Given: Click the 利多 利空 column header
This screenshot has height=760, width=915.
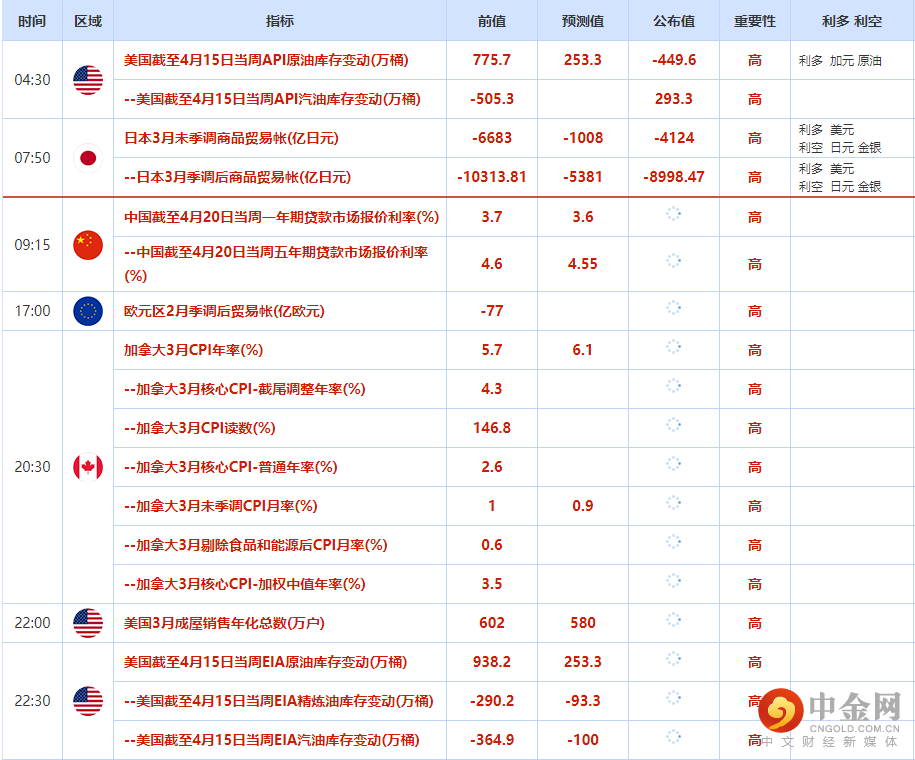Looking at the screenshot, I should pos(852,22).
